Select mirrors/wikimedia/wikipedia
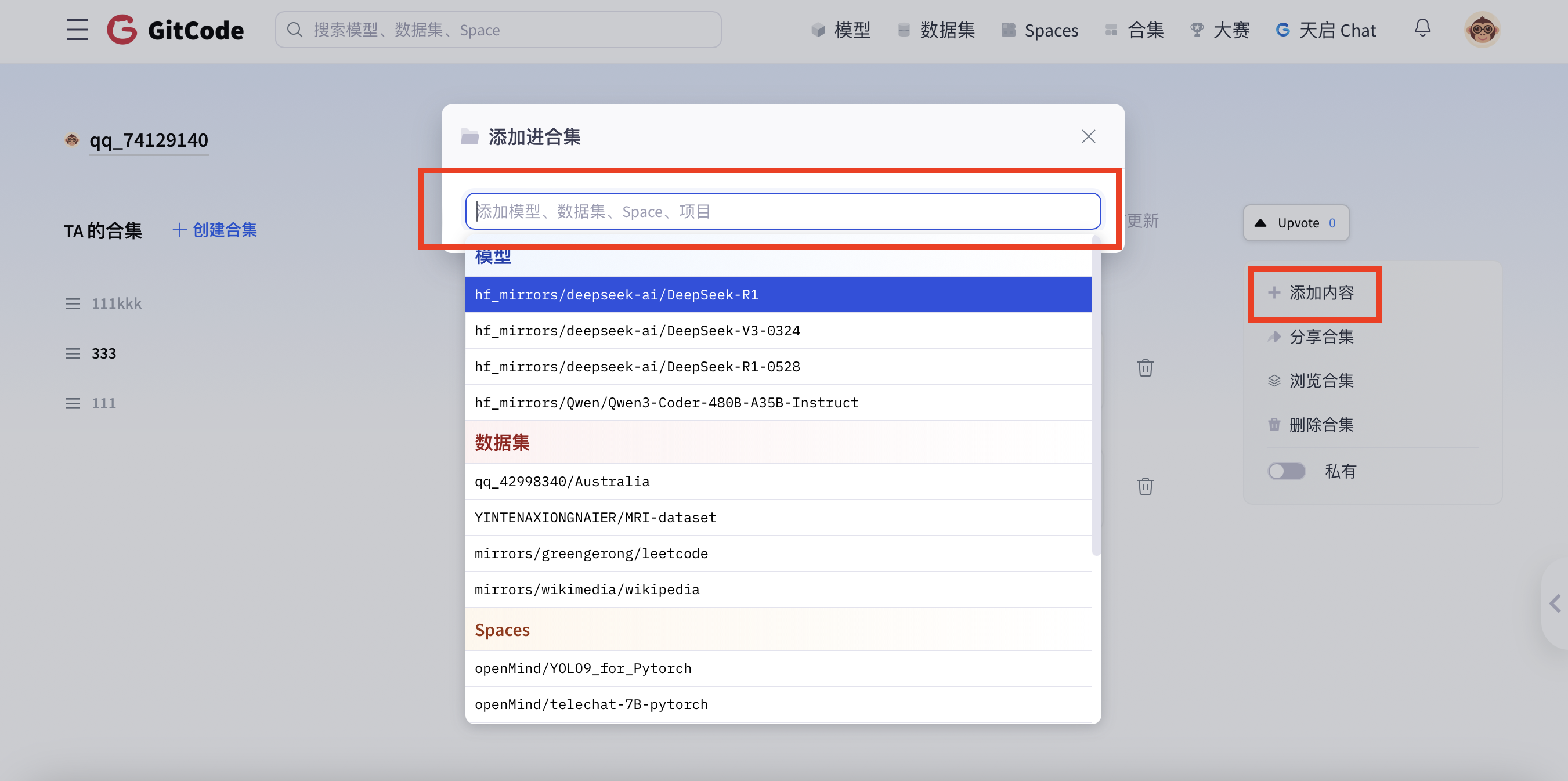This screenshot has height=781, width=1568. click(x=779, y=590)
